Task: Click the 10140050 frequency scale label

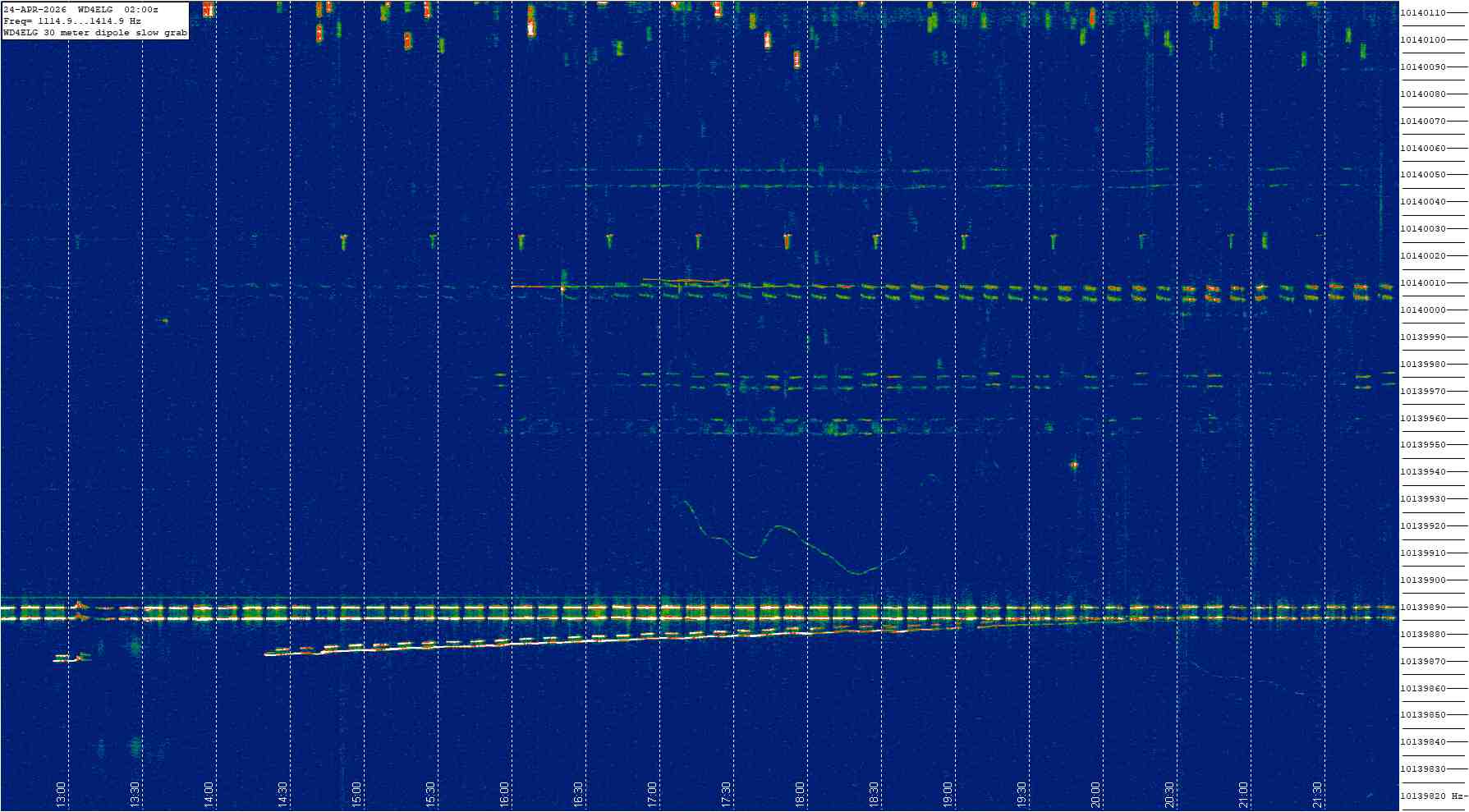Action: [1423, 175]
